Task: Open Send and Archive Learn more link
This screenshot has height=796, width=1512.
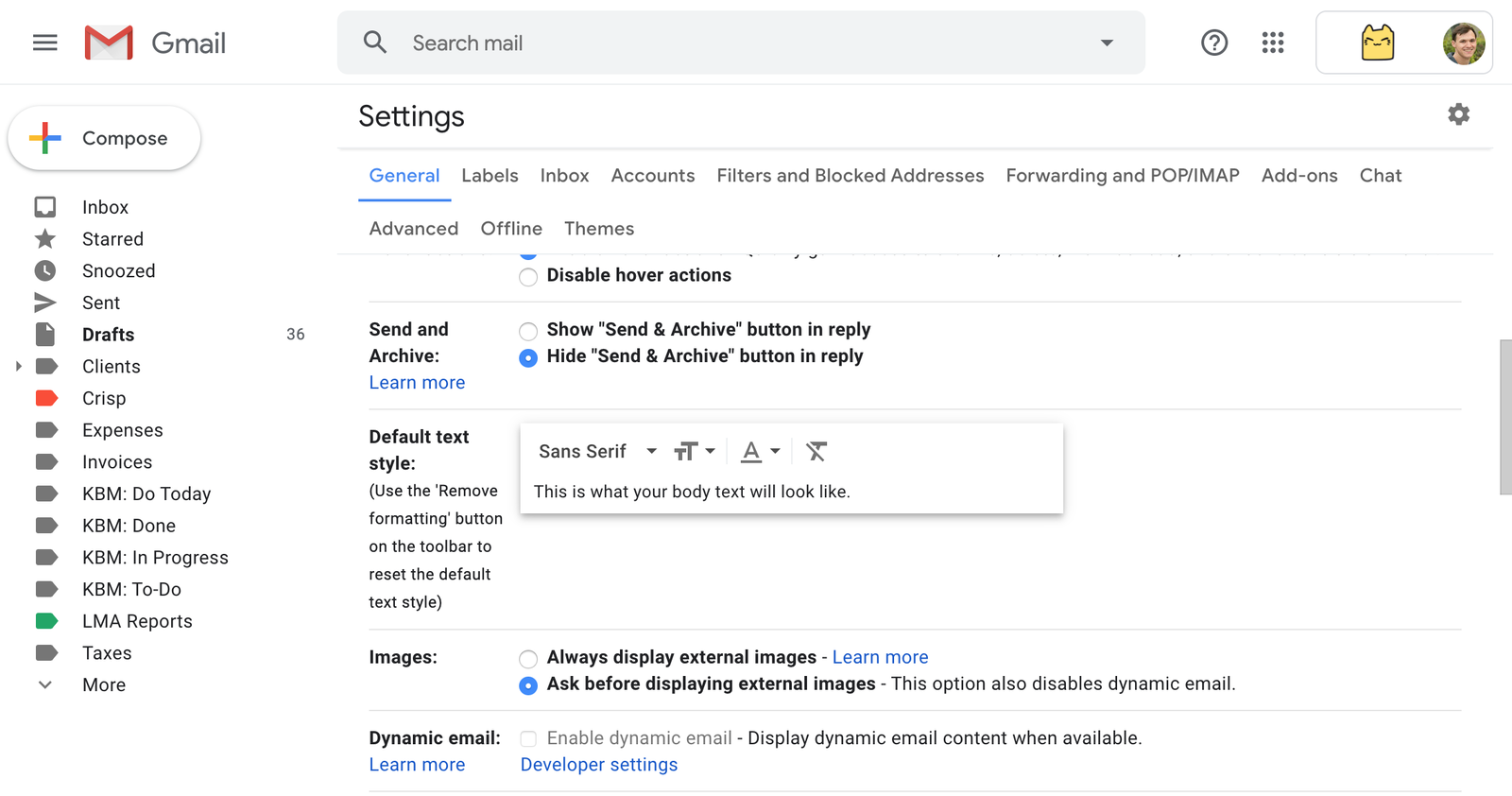Action: 417,383
